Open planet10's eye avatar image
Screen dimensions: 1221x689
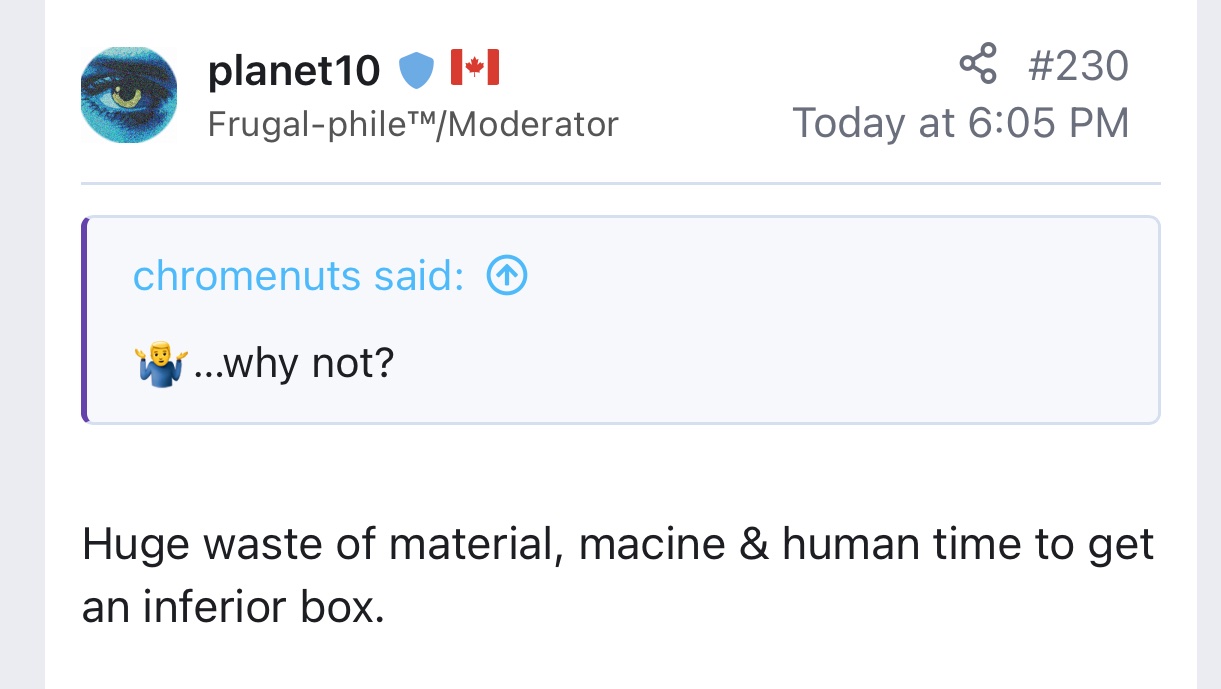129,94
